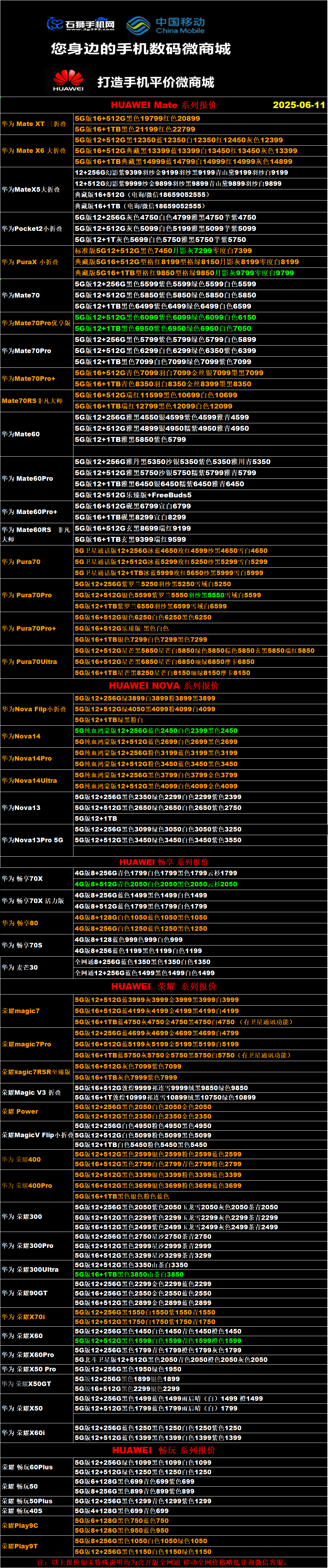Click the HUAWEI 畅享 系列报价 header
This screenshot has height=1568, width=328.
164,862
